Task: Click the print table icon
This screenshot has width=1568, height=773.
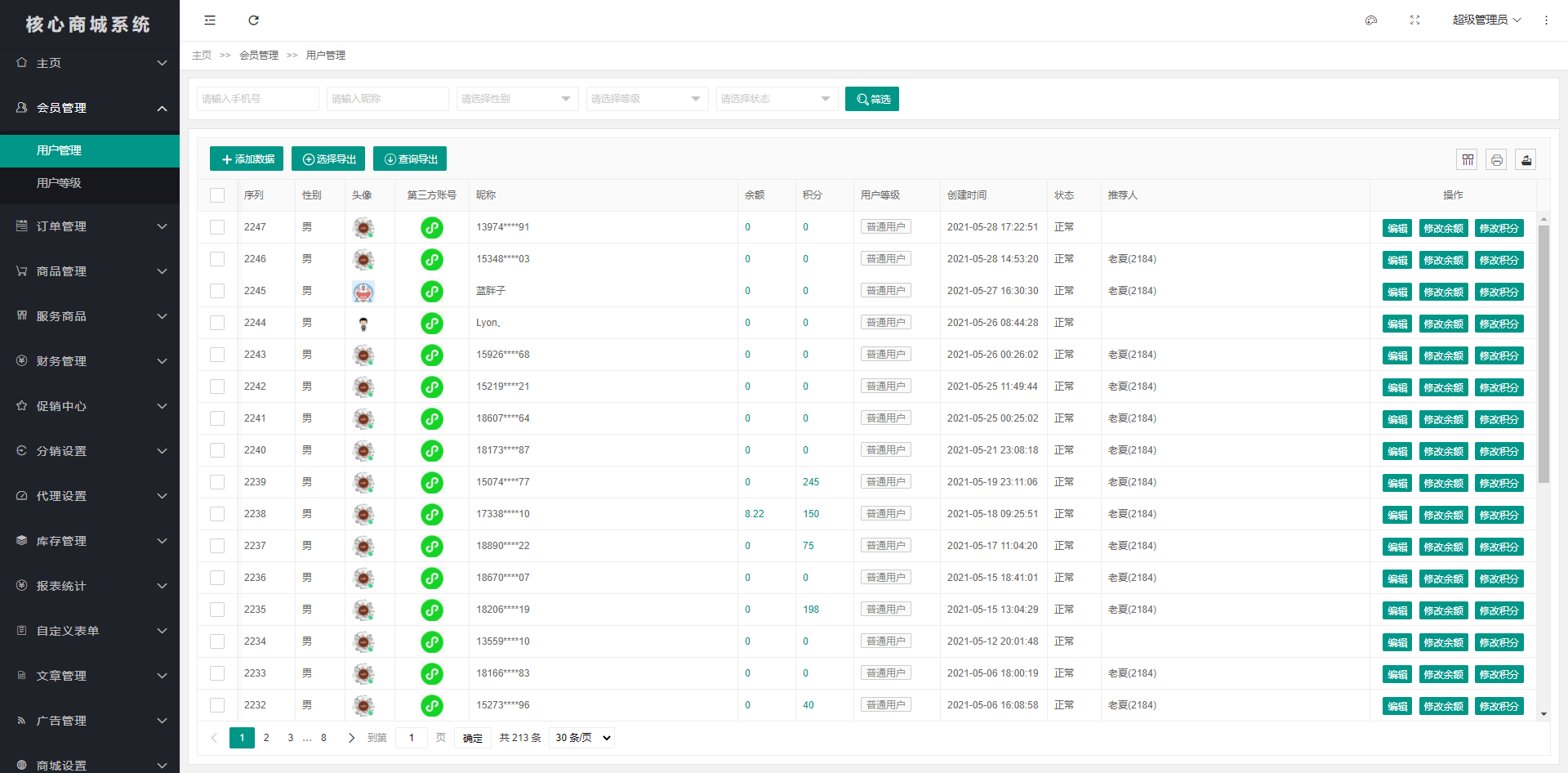Action: 1496,159
